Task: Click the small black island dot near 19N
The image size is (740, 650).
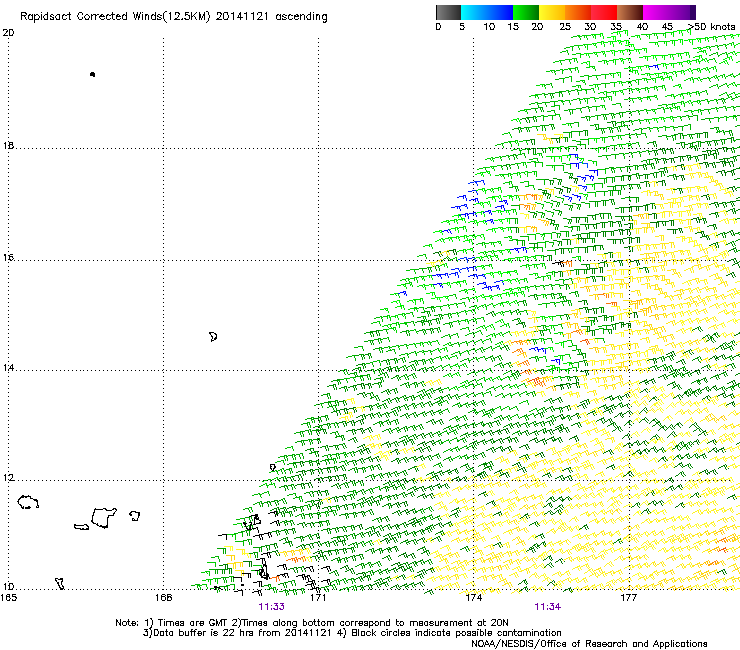Action: pos(92,74)
